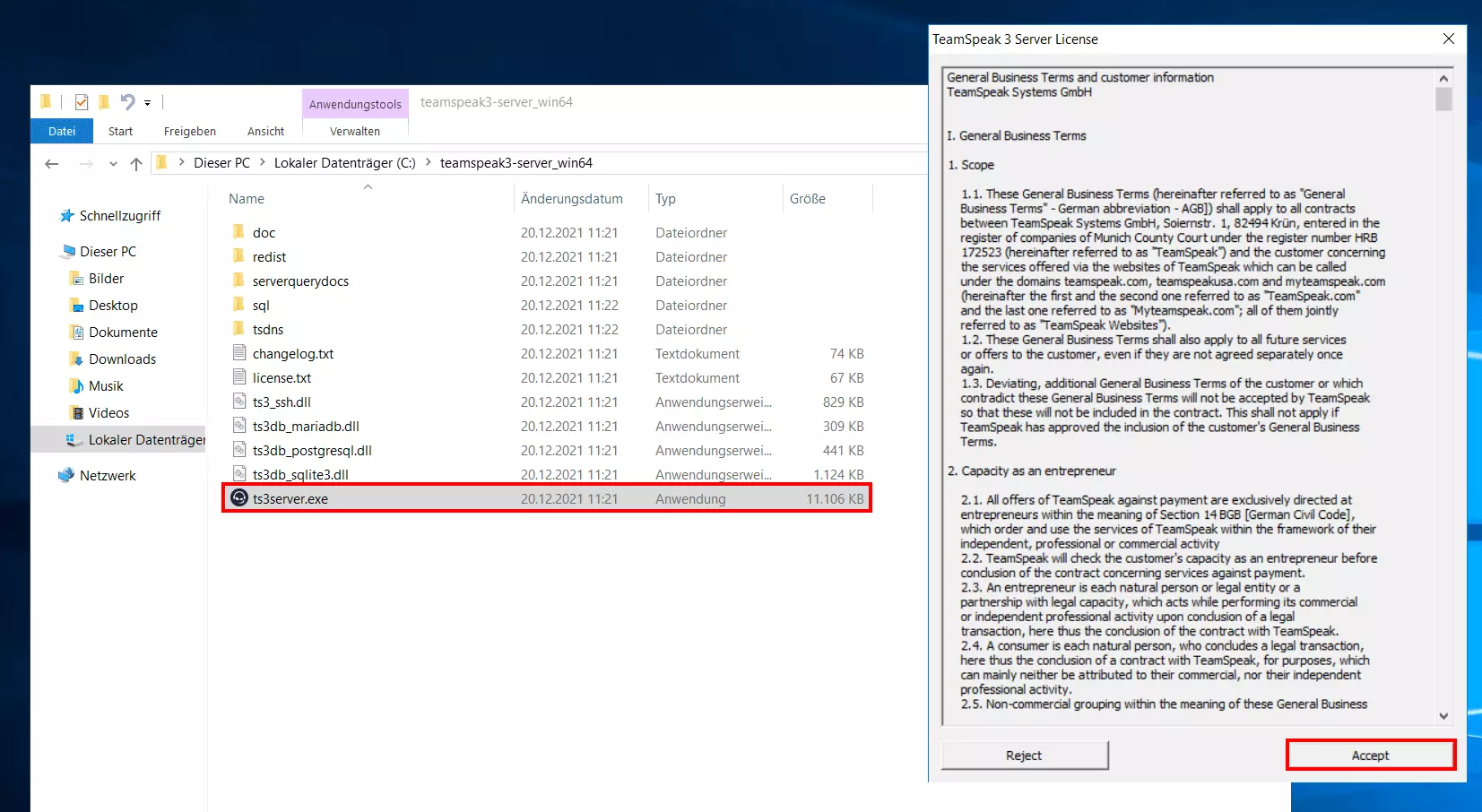Screen dimensions: 1482x812
Task: Click the serverquerydocs folder icon
Action: (x=238, y=281)
